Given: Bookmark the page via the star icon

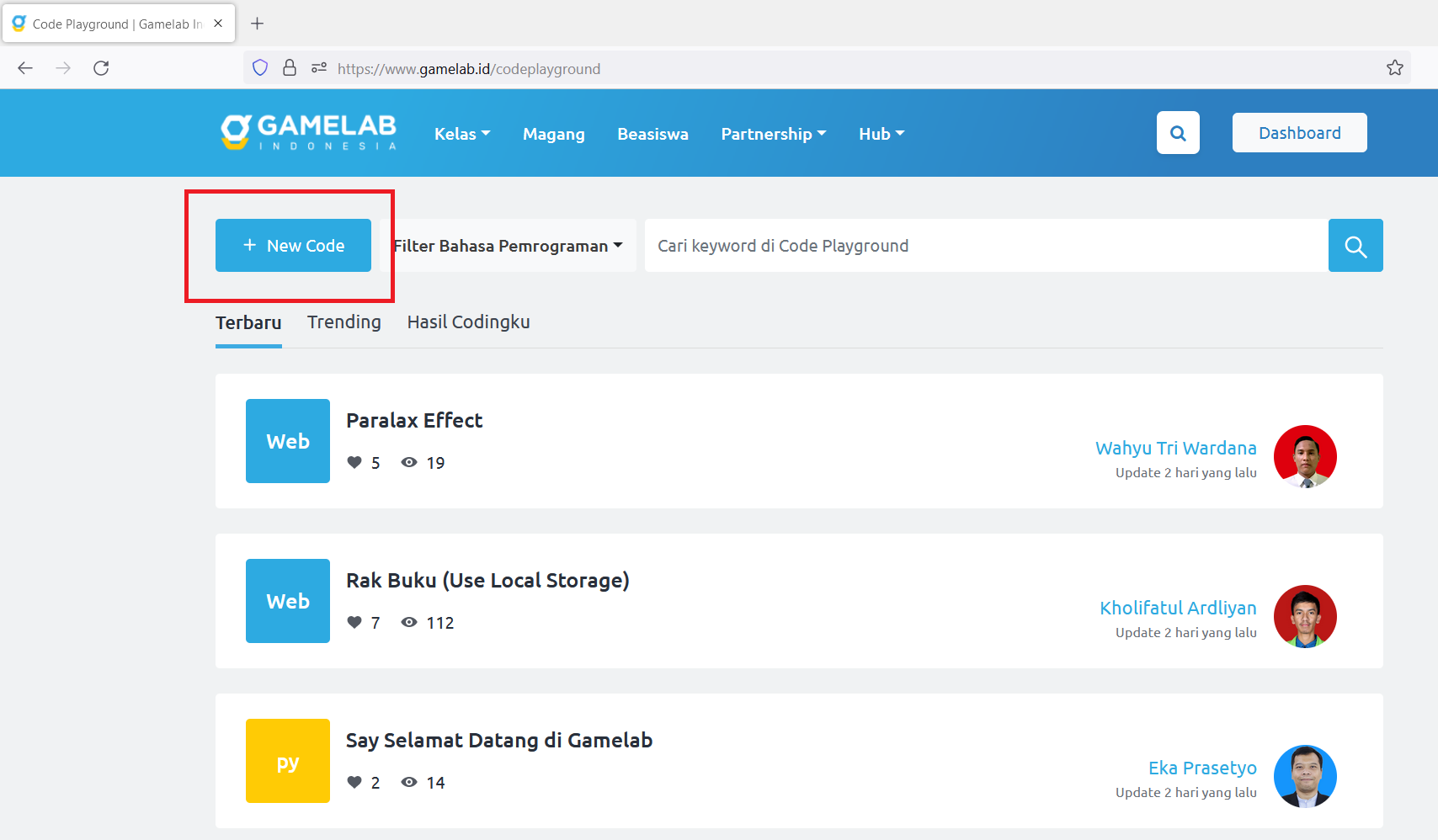Looking at the screenshot, I should pos(1394,68).
